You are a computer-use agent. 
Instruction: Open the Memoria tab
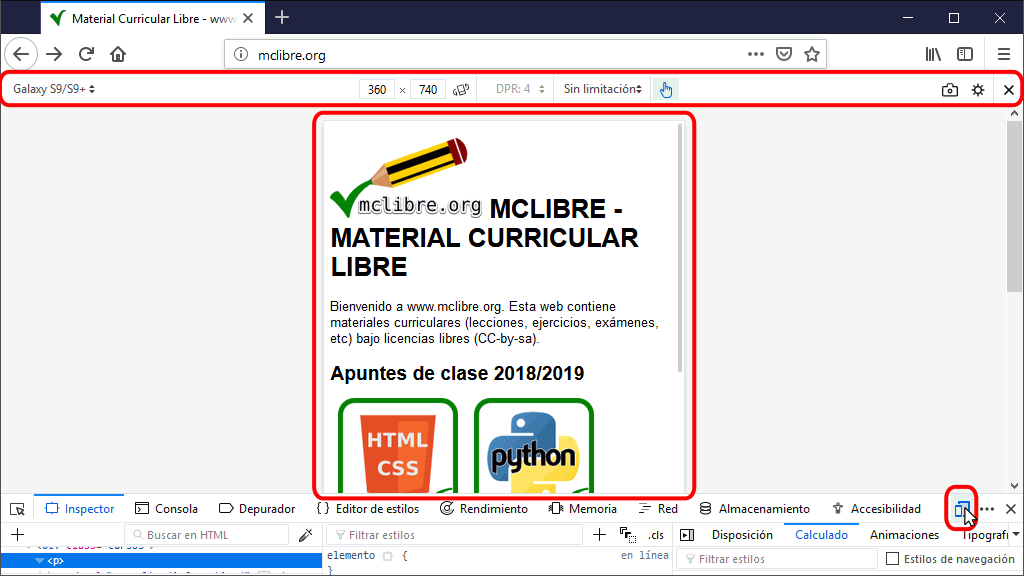(583, 509)
